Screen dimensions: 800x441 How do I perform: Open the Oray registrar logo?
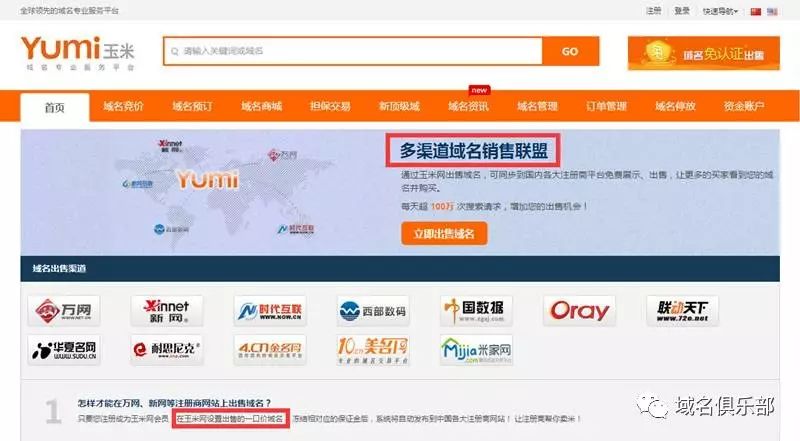point(579,310)
